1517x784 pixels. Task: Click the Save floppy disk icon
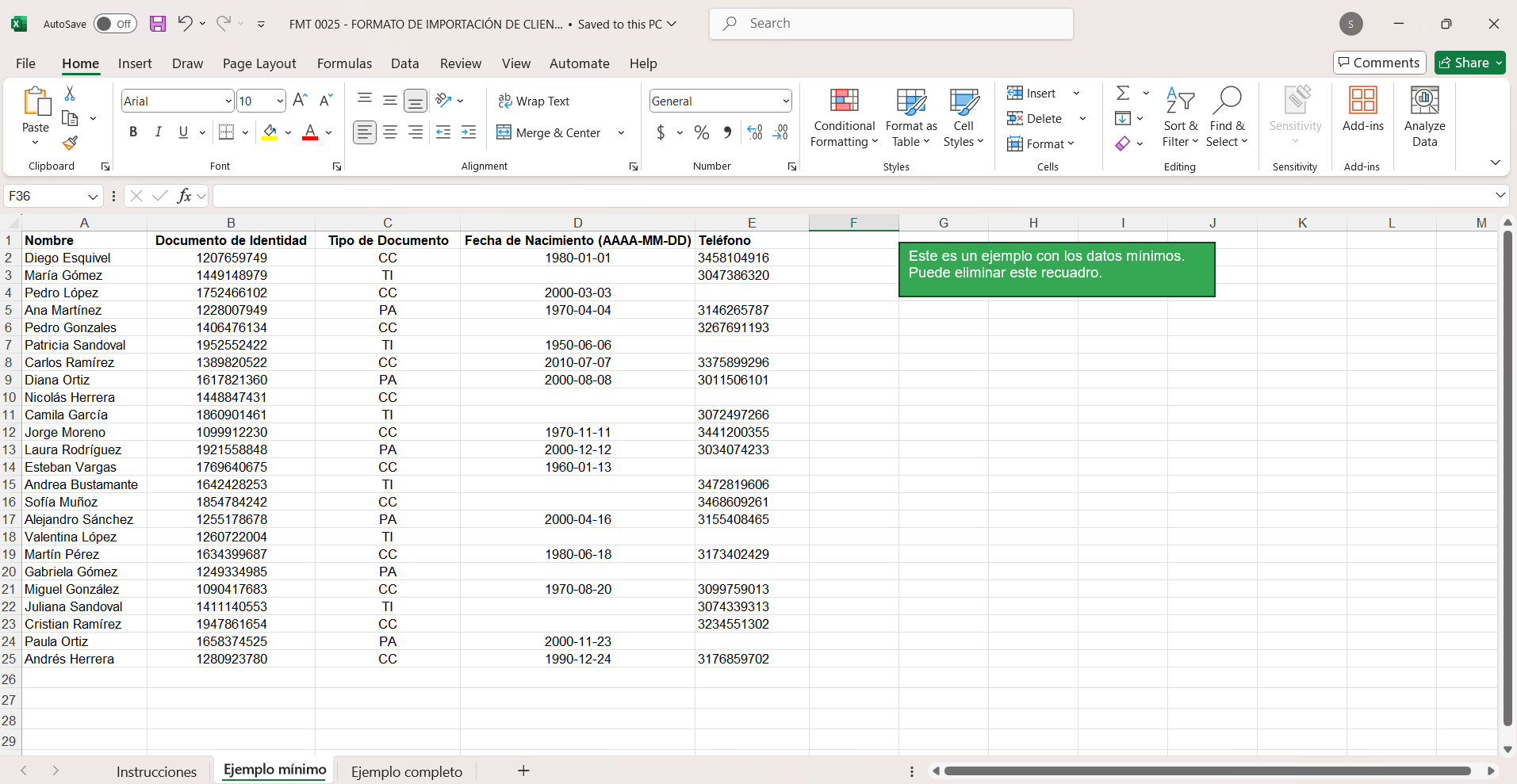158,24
